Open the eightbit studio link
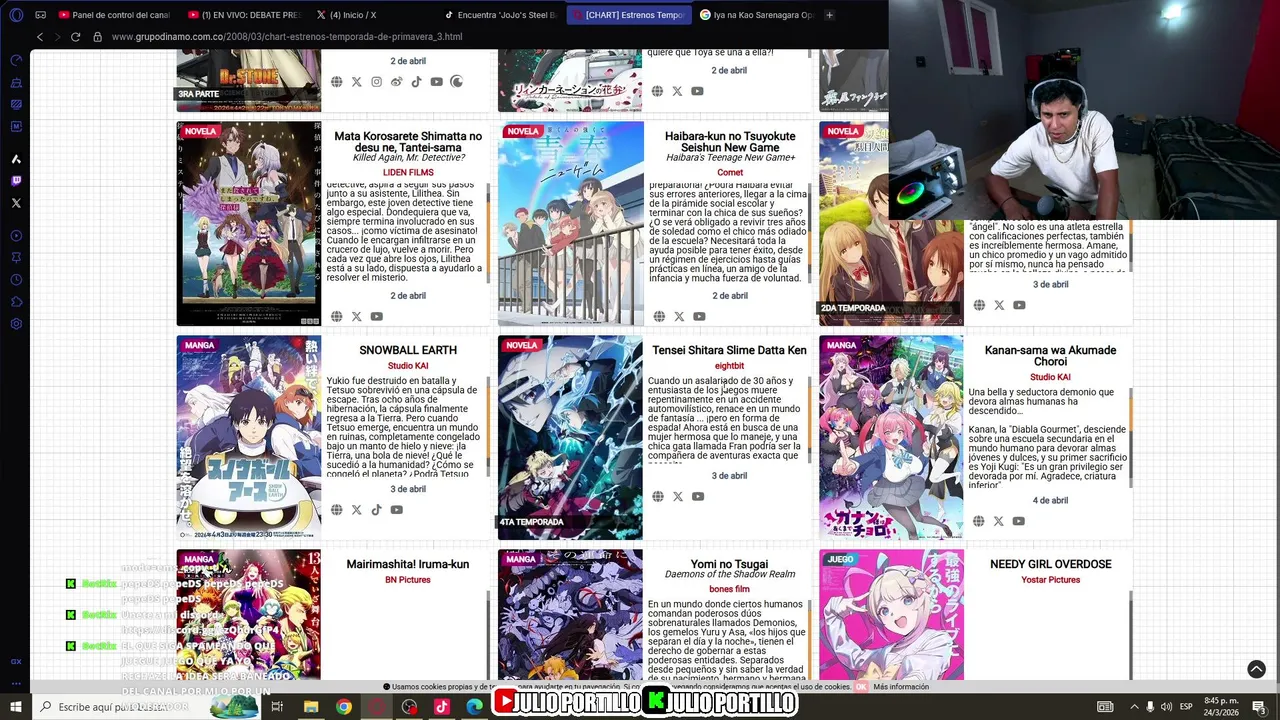1280x720 pixels. click(x=729, y=366)
